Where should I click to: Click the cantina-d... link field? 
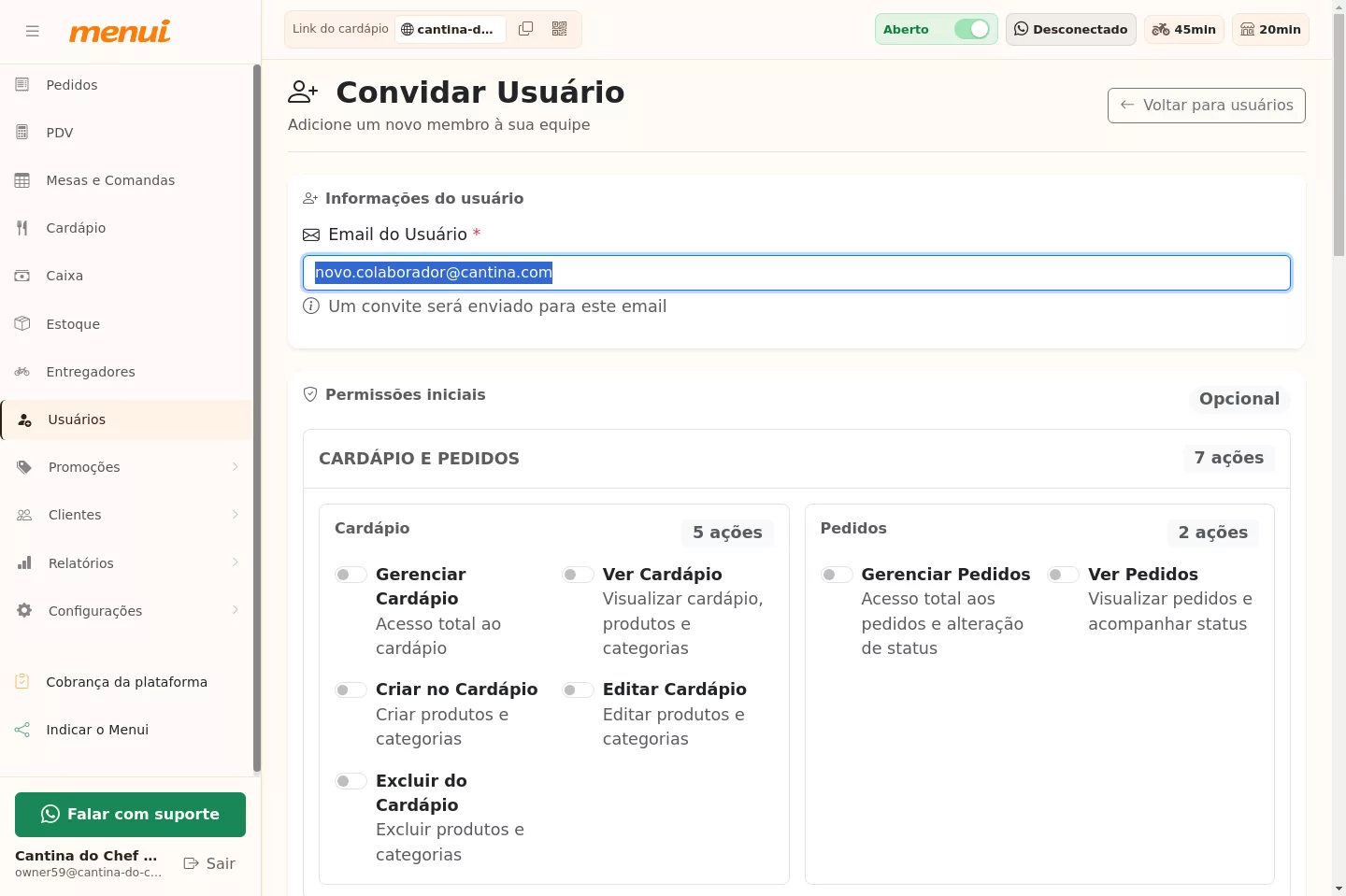(x=451, y=29)
